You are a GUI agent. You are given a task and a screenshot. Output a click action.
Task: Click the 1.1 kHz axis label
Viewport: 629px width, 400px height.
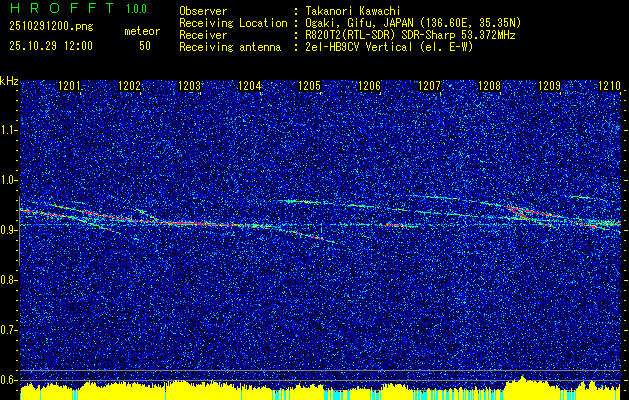click(8, 130)
